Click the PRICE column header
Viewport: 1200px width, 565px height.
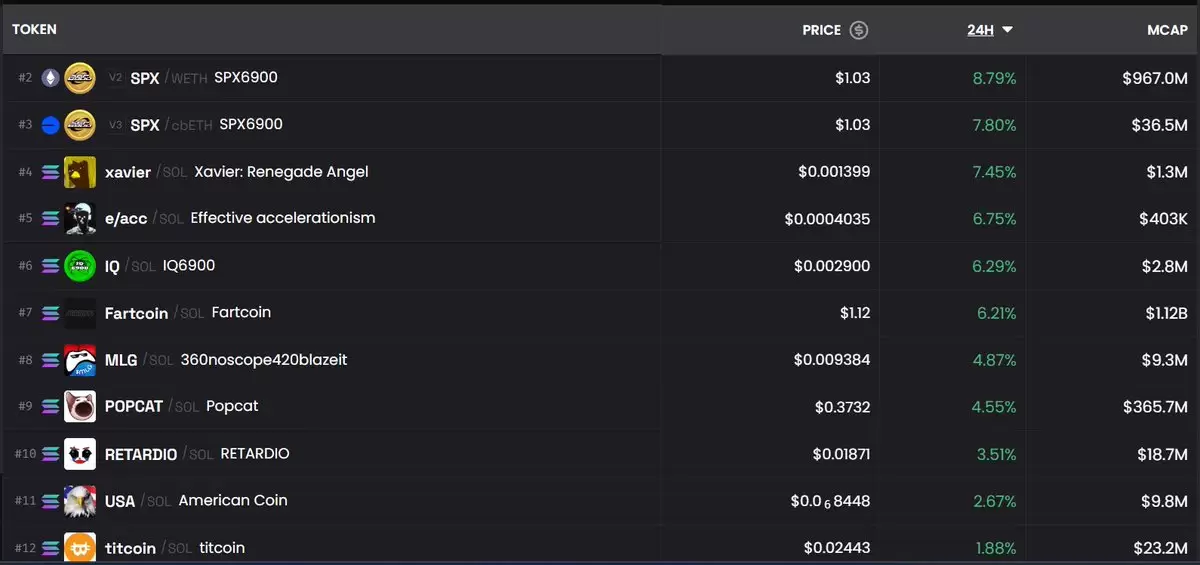click(821, 30)
